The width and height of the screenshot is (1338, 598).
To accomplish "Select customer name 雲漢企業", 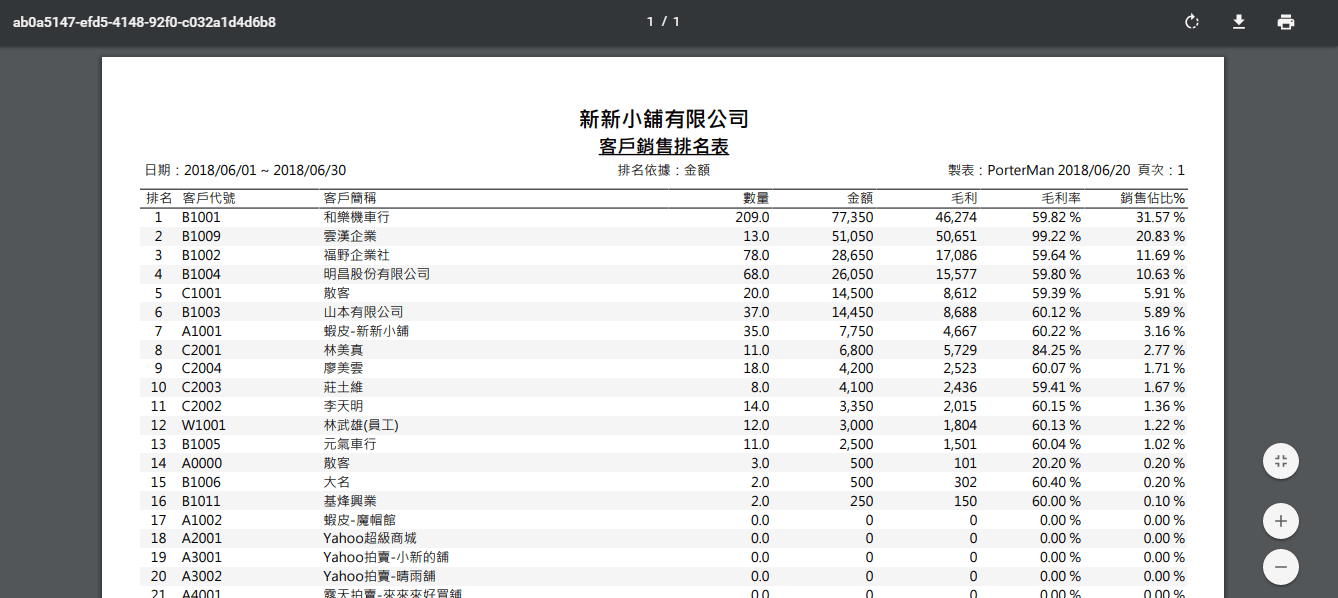I will coord(349,236).
